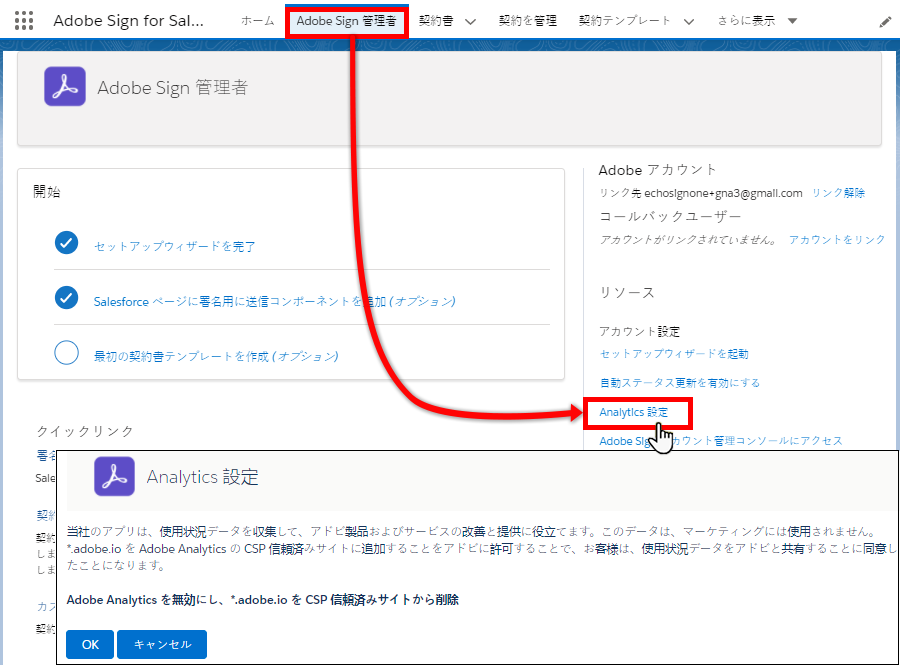Click the クイックリンク heading
The image size is (900, 665).
[x=85, y=431]
